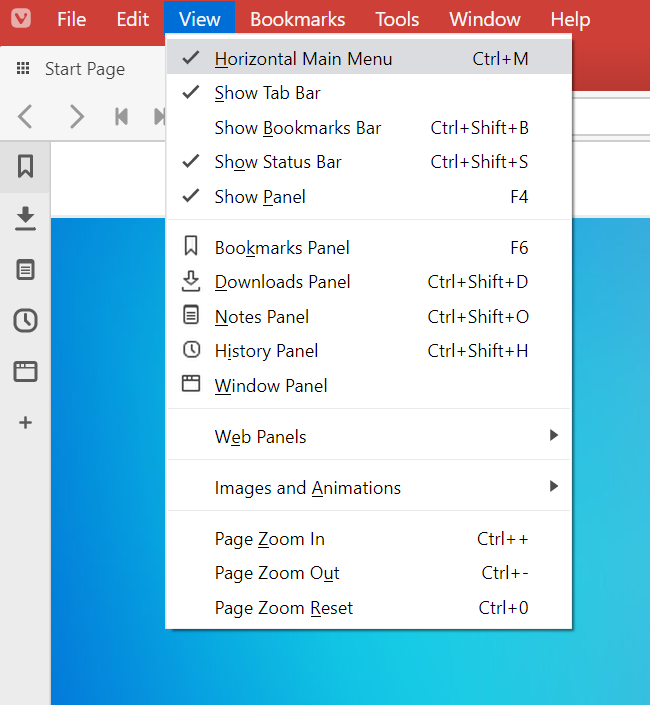Image resolution: width=650 pixels, height=705 pixels.
Task: Toggle Horizontal Main Menu option
Action: pyautogui.click(x=369, y=58)
